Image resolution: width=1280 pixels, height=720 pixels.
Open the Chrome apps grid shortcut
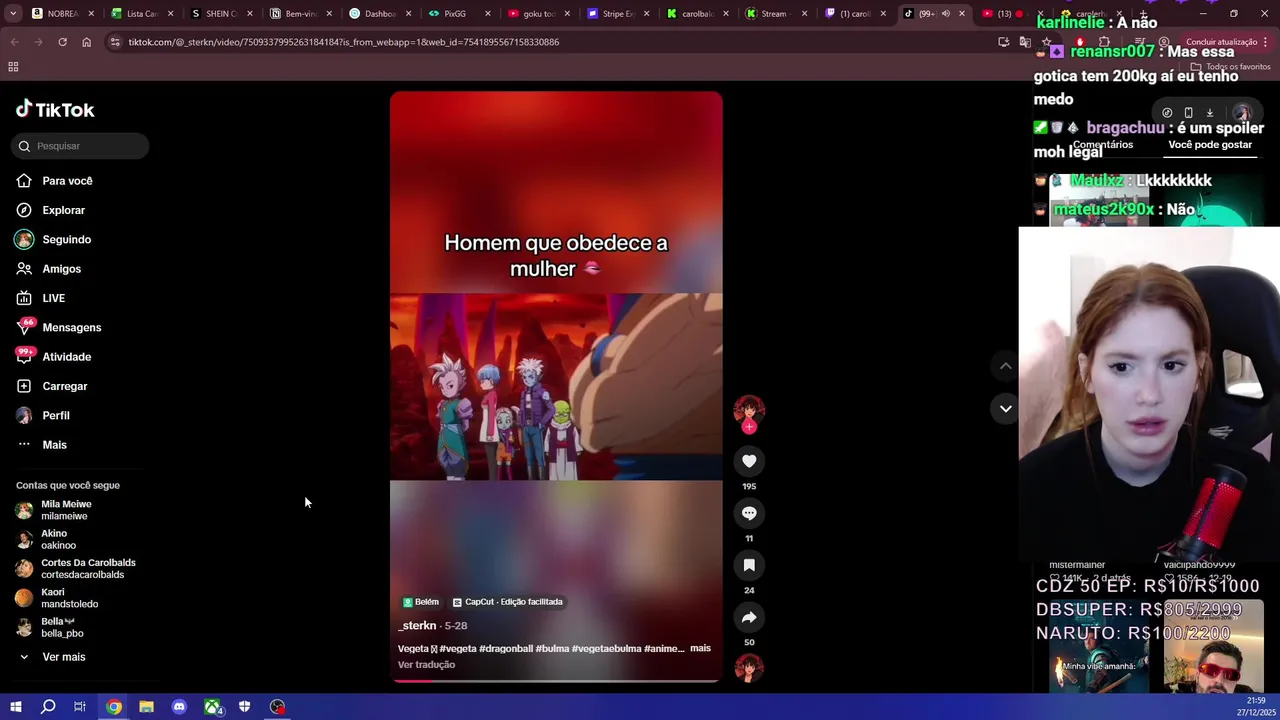(x=13, y=67)
